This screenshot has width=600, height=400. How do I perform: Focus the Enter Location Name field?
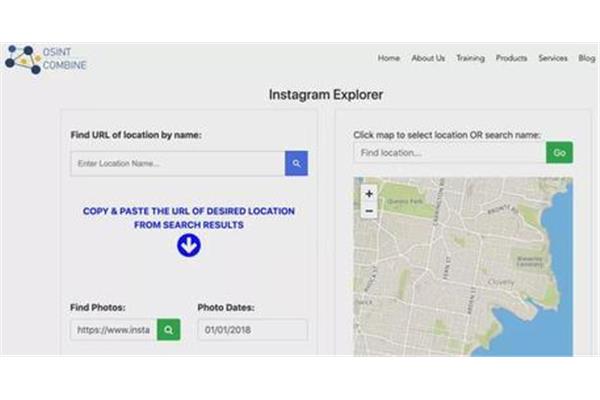coord(178,163)
